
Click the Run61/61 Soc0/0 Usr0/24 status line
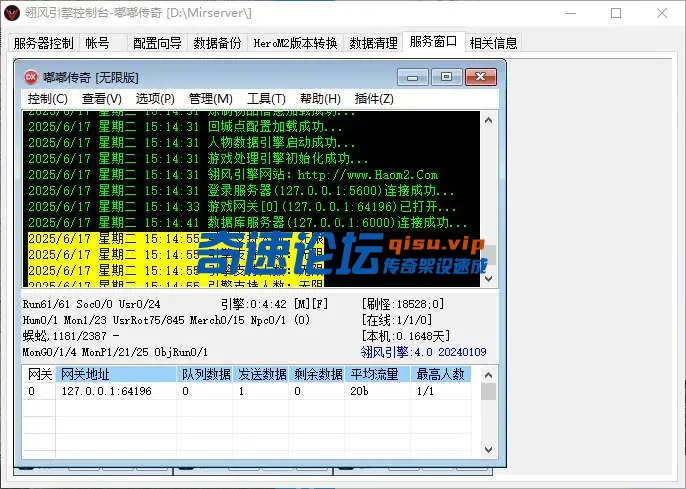click(91, 304)
